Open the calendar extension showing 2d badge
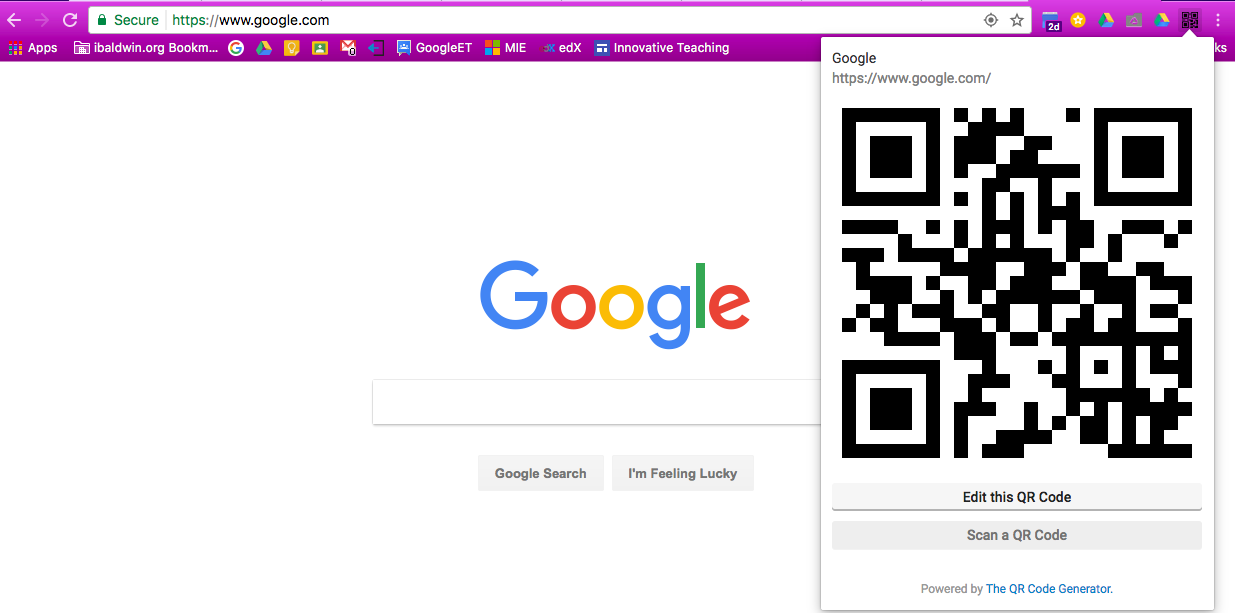The width and height of the screenshot is (1235, 613). [x=1051, y=21]
